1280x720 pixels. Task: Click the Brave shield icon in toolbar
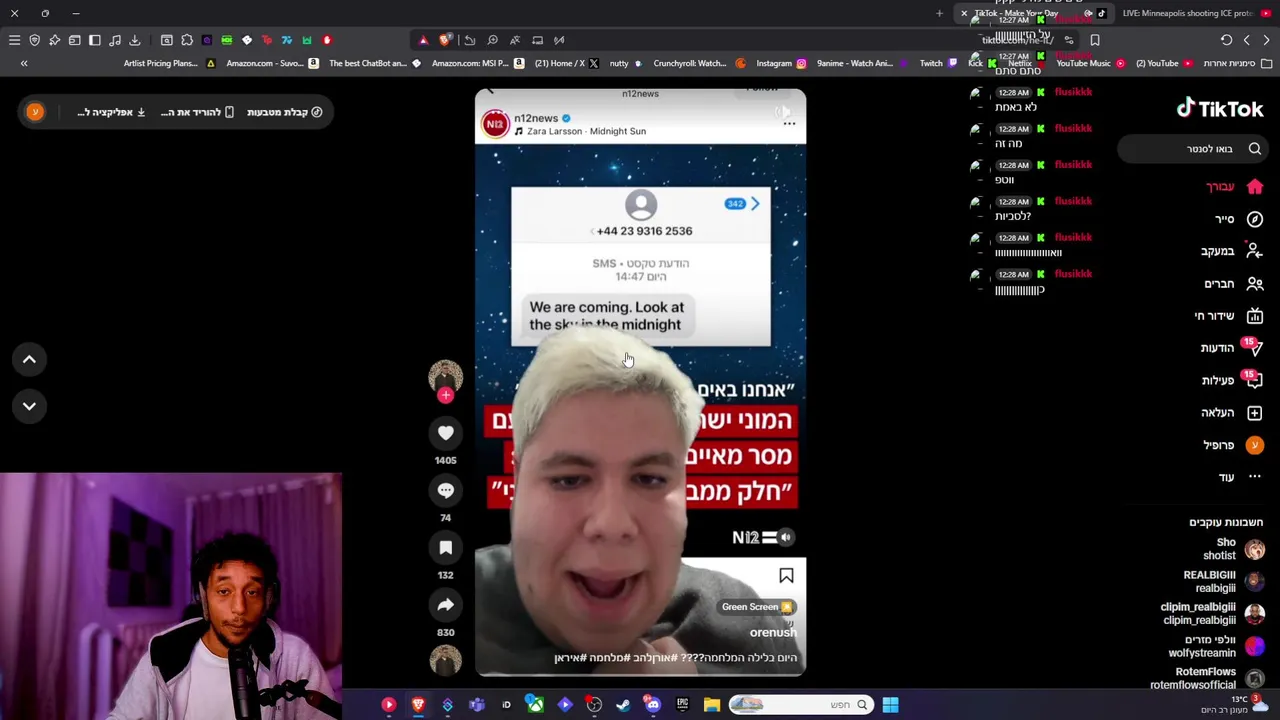point(34,40)
